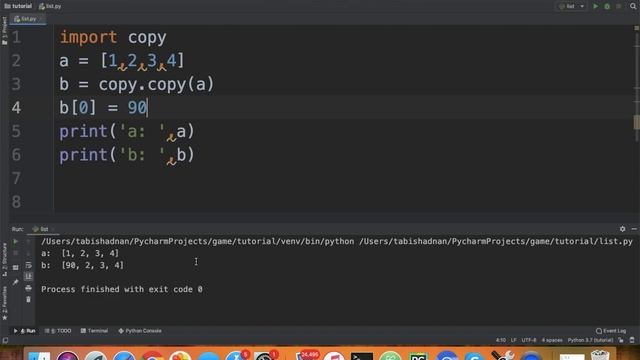Click the inspection indicator at the top of the editor scrollbar

pos(636,28)
